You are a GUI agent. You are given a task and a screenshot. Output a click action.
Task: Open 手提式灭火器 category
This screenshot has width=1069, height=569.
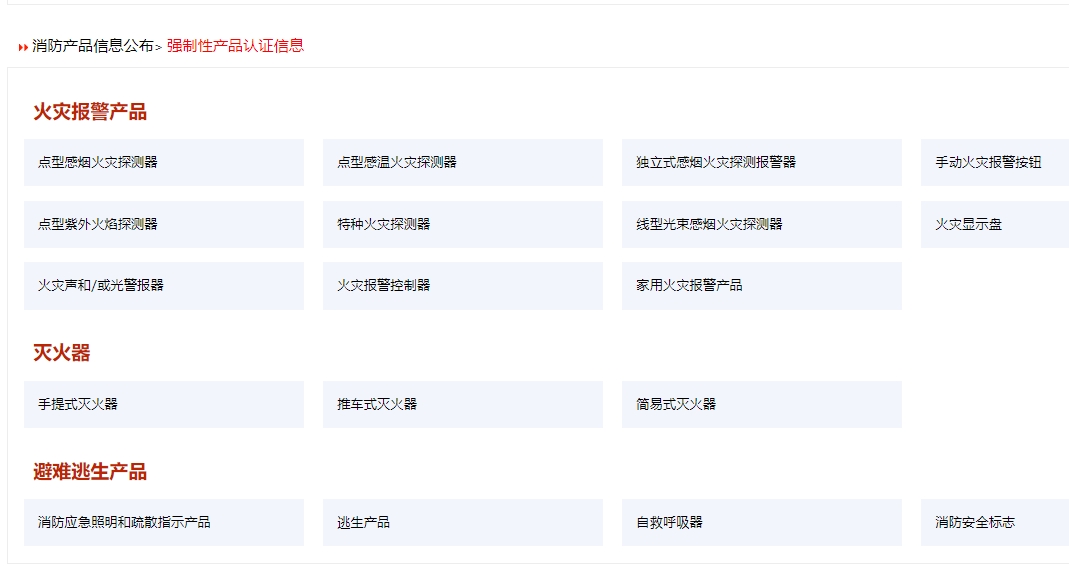163,404
